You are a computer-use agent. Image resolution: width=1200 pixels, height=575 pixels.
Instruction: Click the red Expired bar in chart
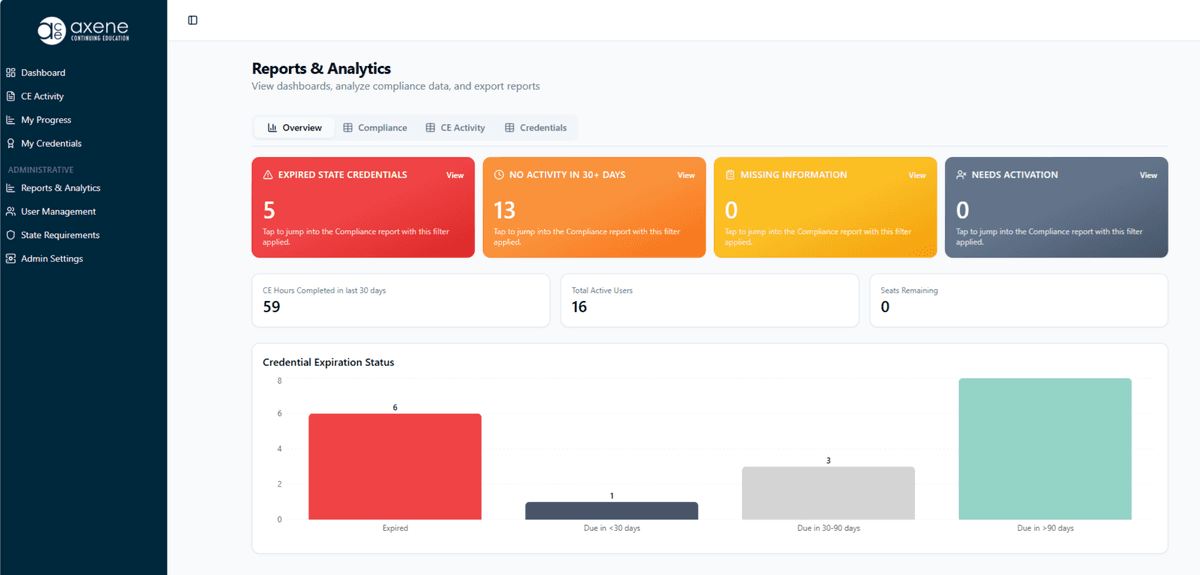pyautogui.click(x=395, y=467)
